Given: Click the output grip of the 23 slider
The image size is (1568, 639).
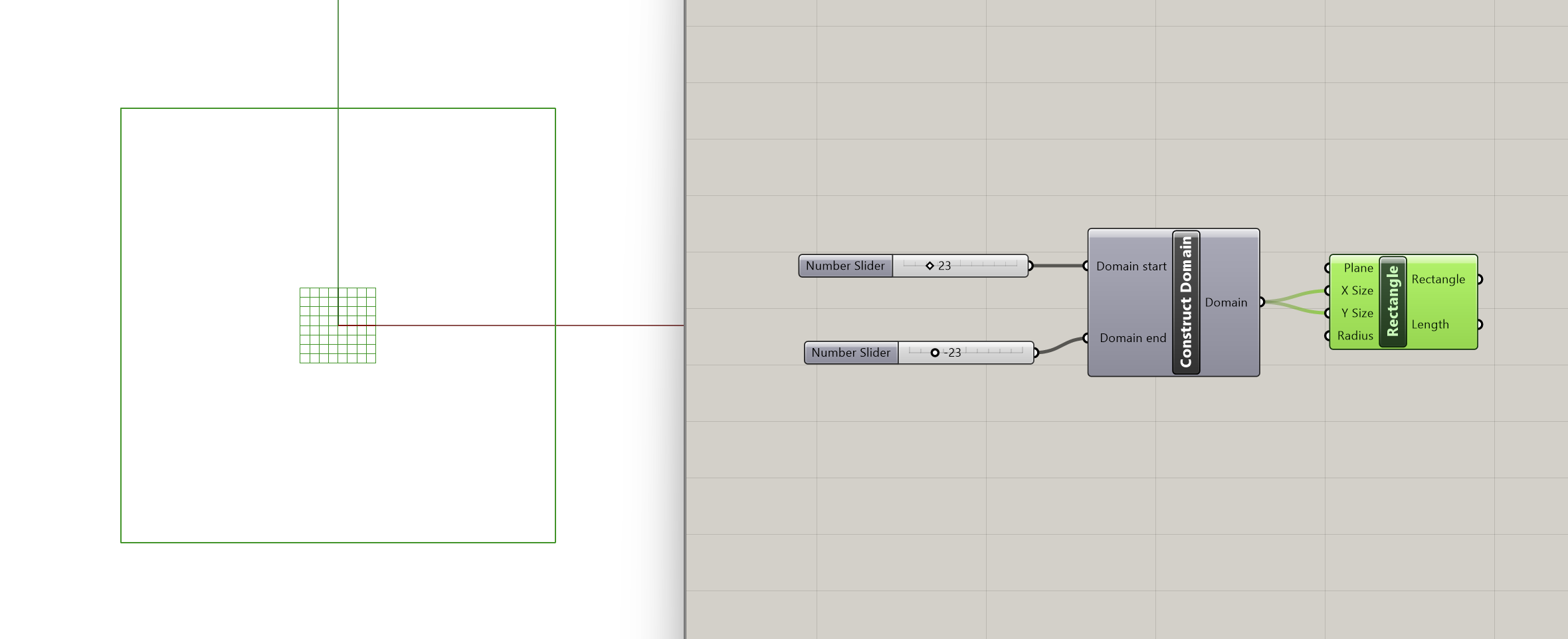Looking at the screenshot, I should click(1030, 266).
